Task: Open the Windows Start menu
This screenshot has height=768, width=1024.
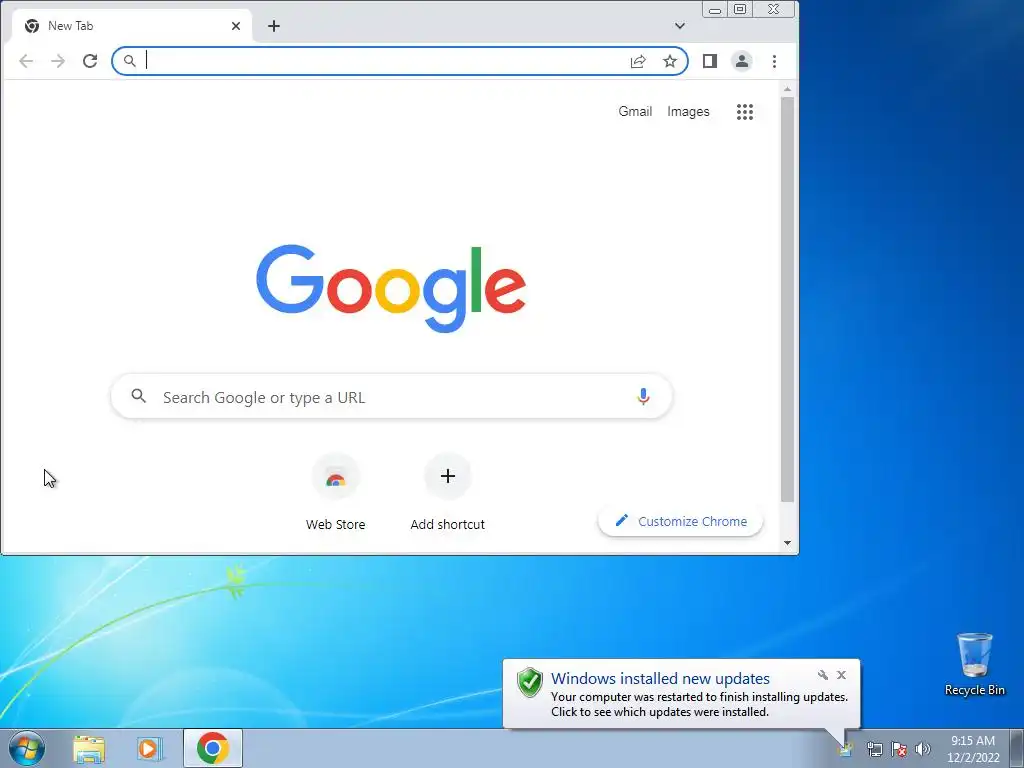Action: tap(27, 748)
